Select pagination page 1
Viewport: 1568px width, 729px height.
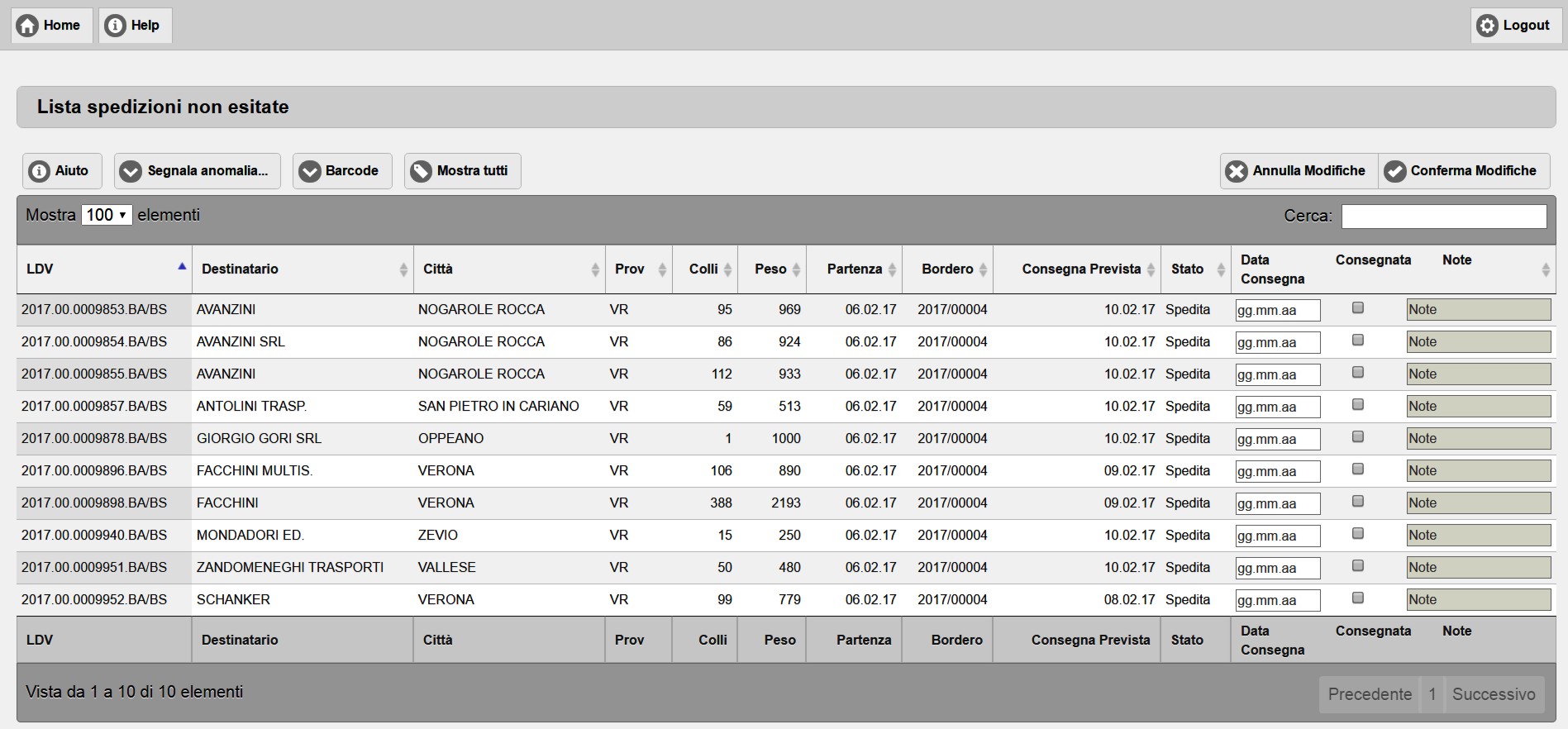pyautogui.click(x=1432, y=694)
